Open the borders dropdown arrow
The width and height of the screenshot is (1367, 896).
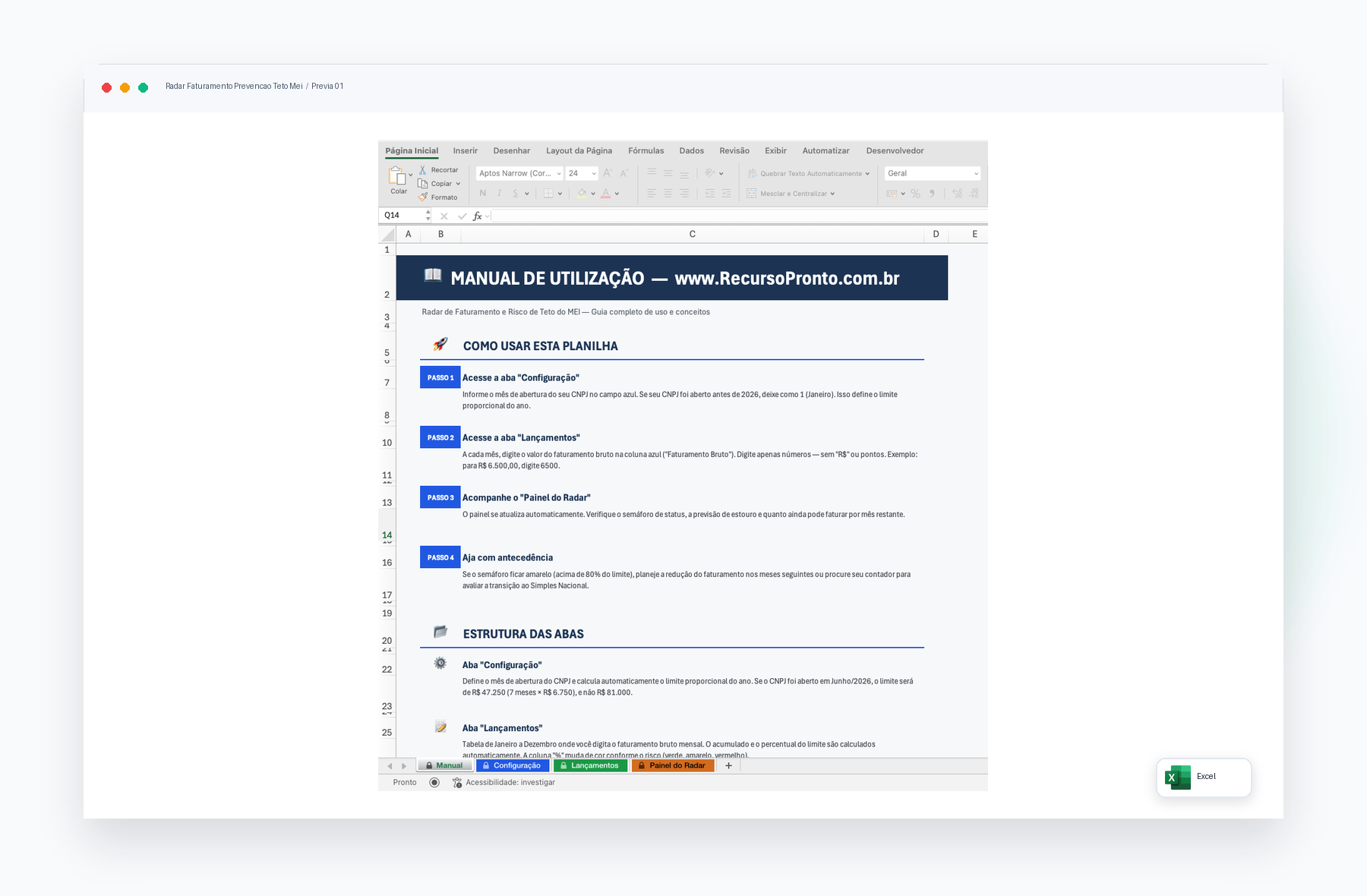tap(560, 194)
